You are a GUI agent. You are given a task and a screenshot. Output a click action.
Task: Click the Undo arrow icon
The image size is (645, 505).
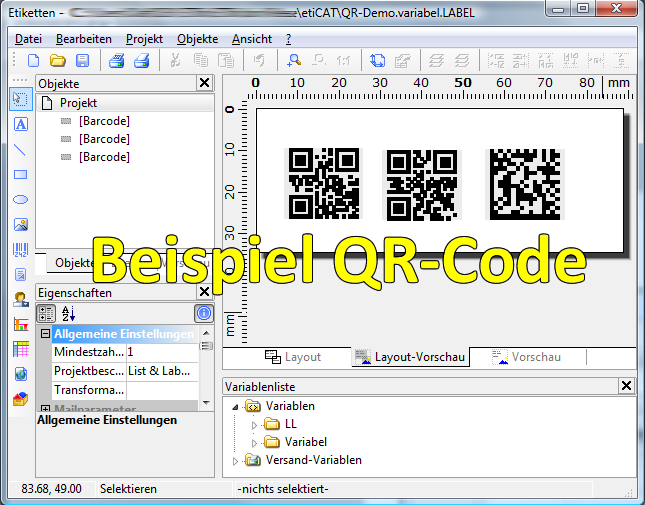pyautogui.click(x=259, y=61)
